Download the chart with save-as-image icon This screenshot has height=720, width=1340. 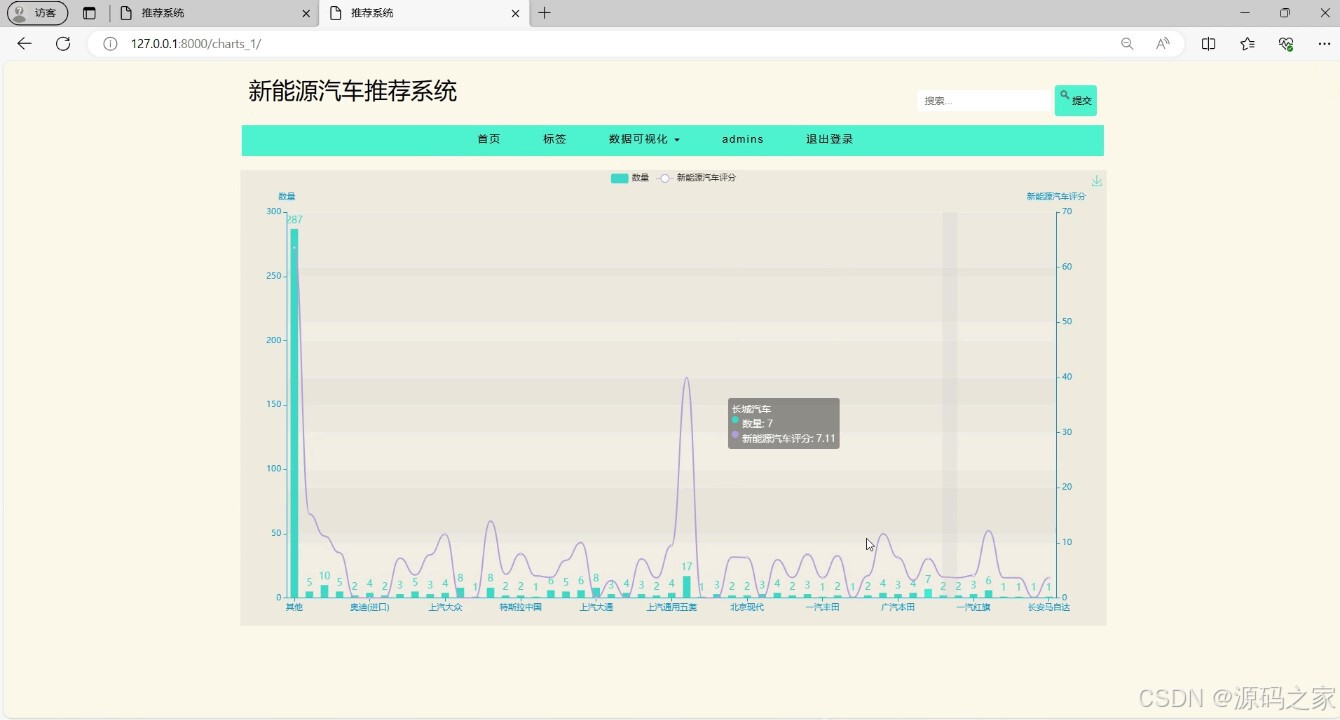[x=1097, y=181]
